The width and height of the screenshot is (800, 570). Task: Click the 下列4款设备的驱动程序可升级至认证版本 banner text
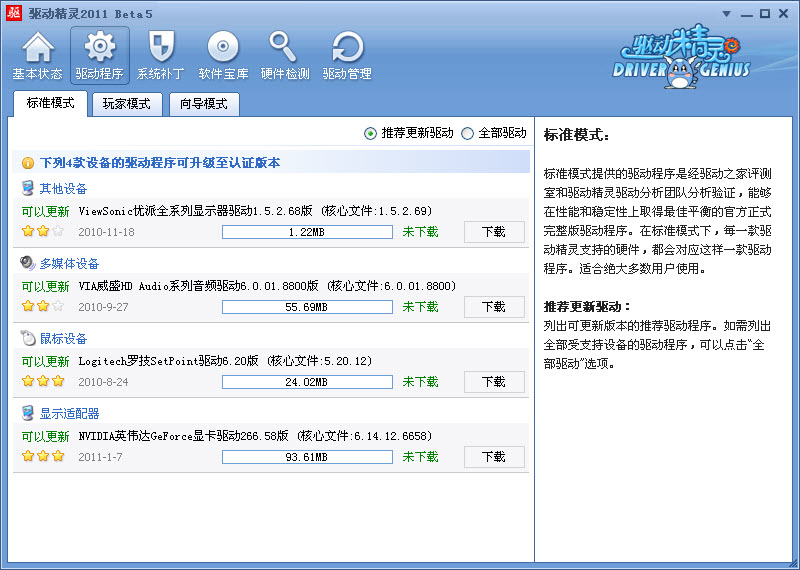160,163
